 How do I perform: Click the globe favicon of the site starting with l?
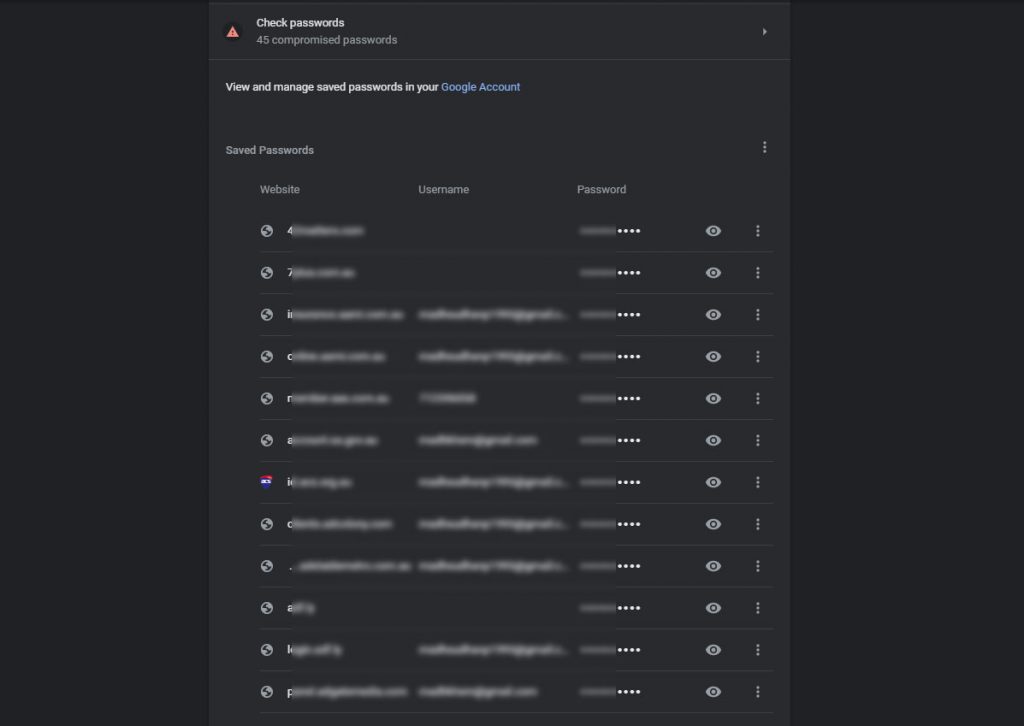266,650
